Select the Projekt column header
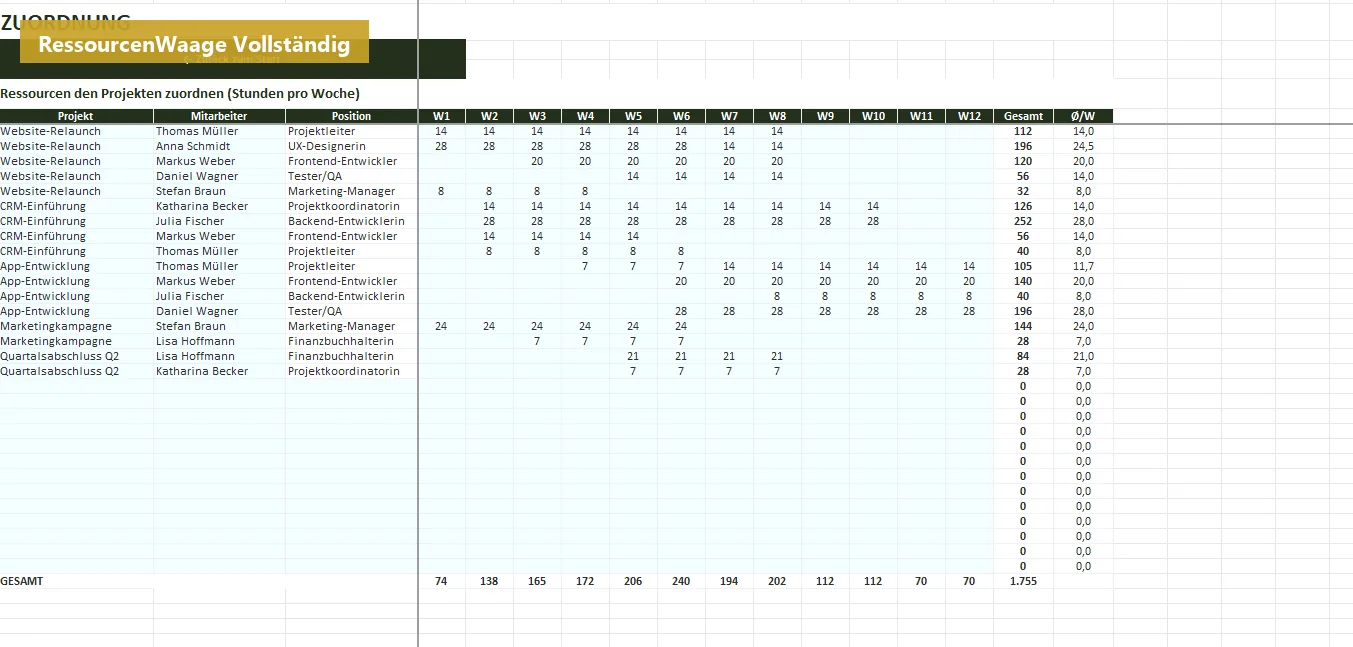Viewport: 1353px width, 647px height. (76, 116)
